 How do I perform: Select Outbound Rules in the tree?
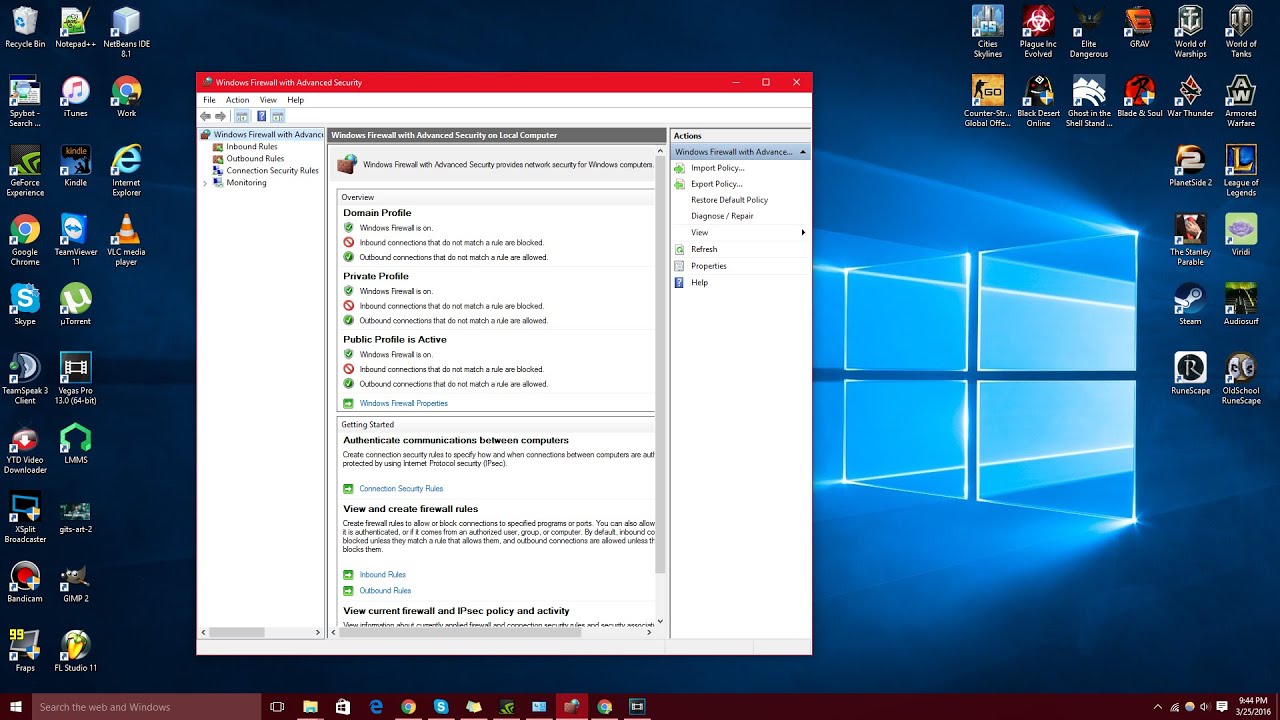point(255,159)
